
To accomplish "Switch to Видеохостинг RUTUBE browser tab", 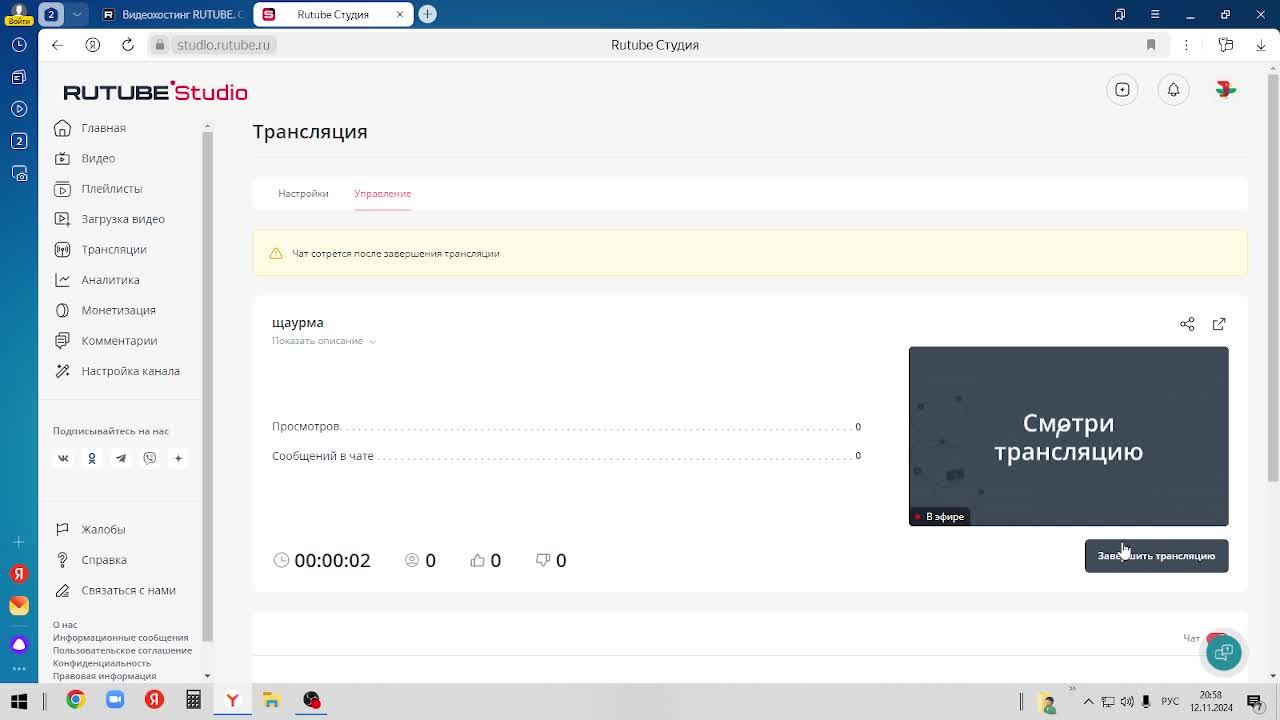I will [x=172, y=14].
